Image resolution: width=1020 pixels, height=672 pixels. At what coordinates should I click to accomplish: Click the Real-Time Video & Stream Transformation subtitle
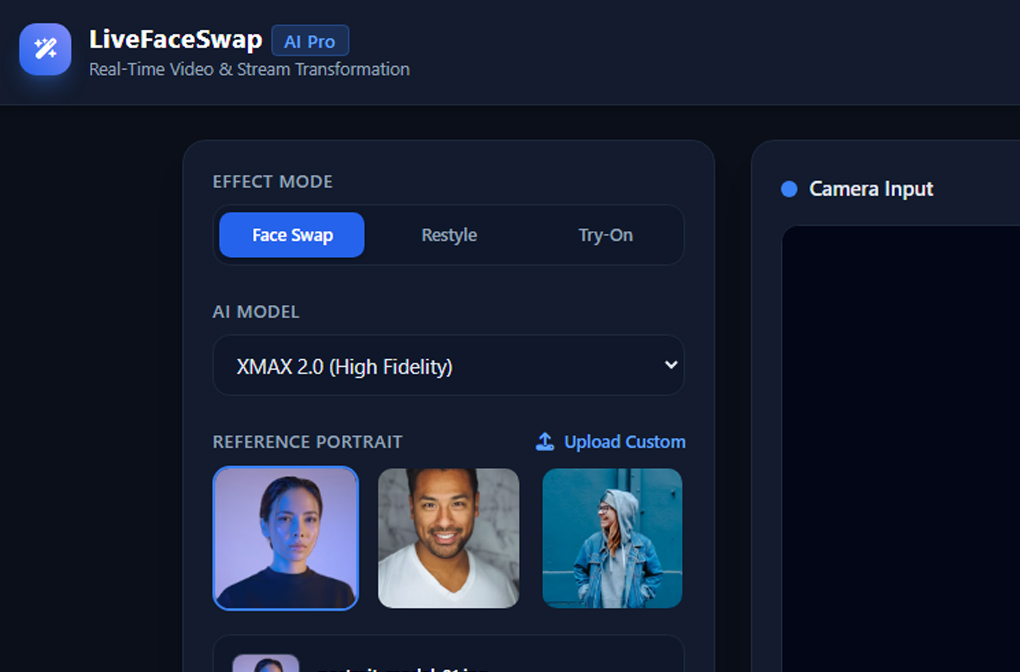pos(249,70)
